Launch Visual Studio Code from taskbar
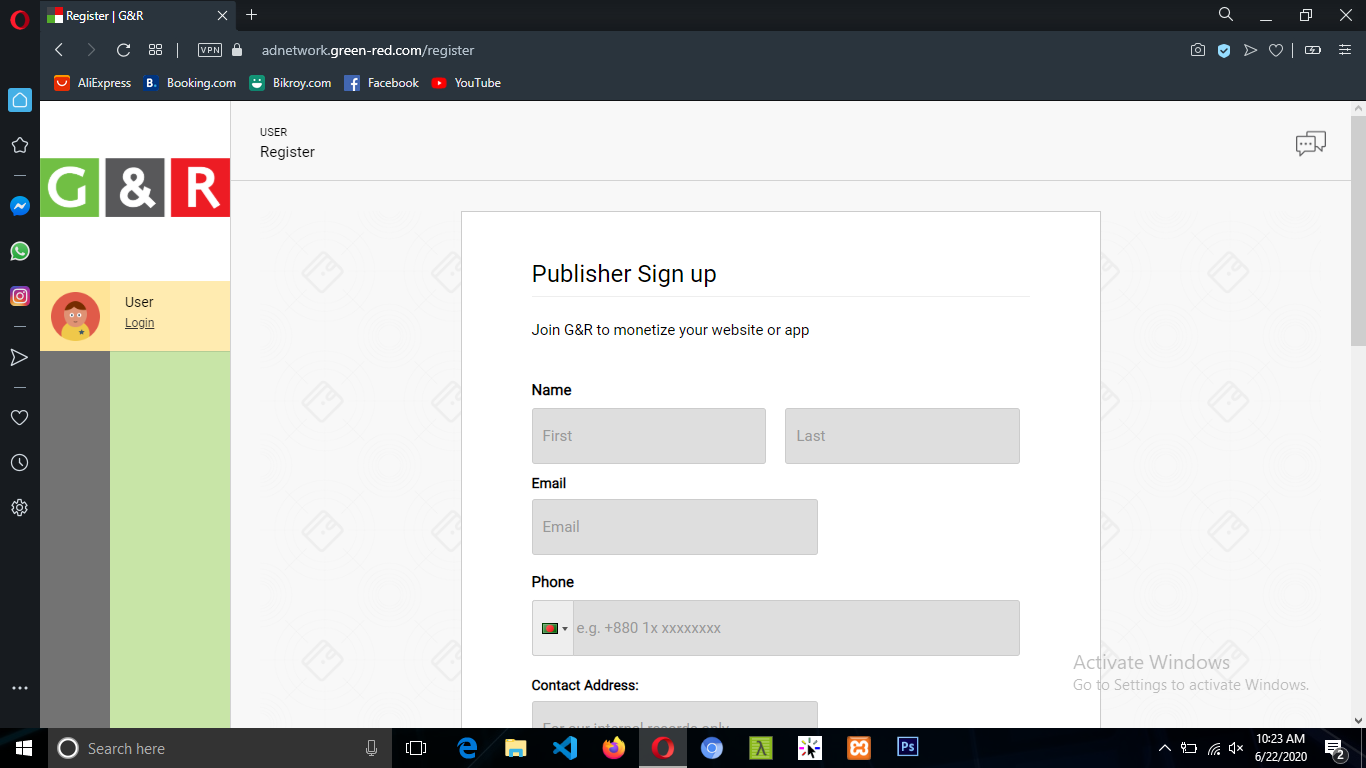Viewport: 1366px width, 768px height. point(565,748)
